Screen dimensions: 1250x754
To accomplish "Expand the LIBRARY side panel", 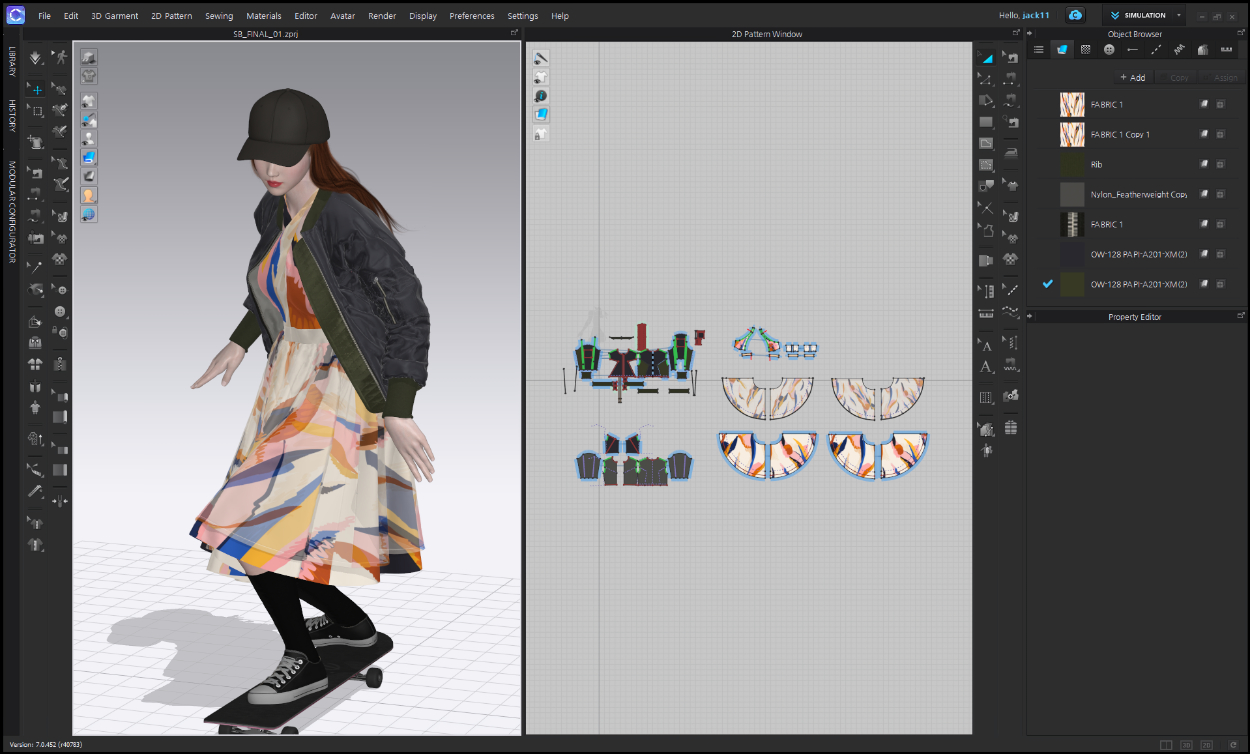I will pos(12,62).
